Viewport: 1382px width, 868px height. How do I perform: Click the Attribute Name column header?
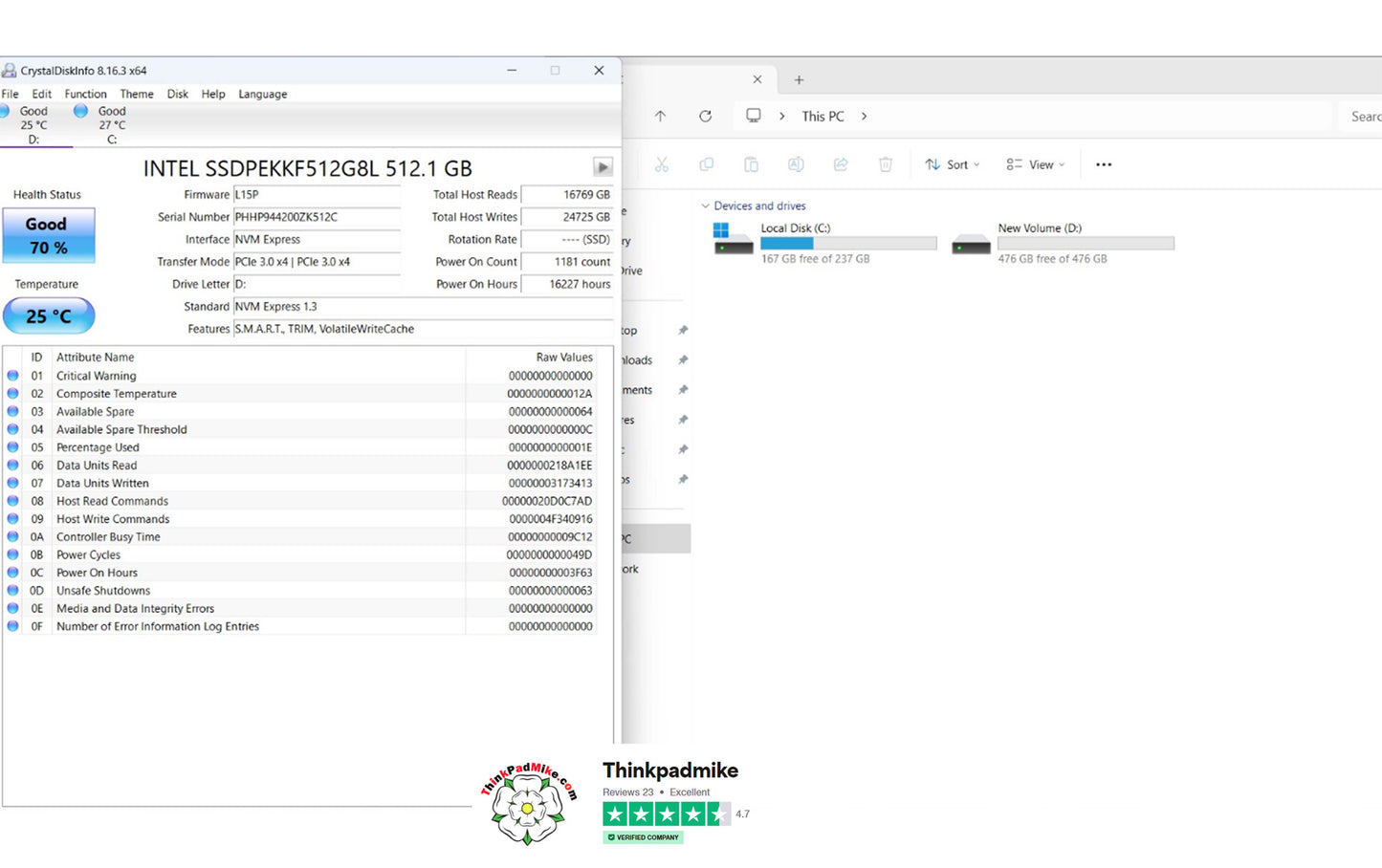258,357
